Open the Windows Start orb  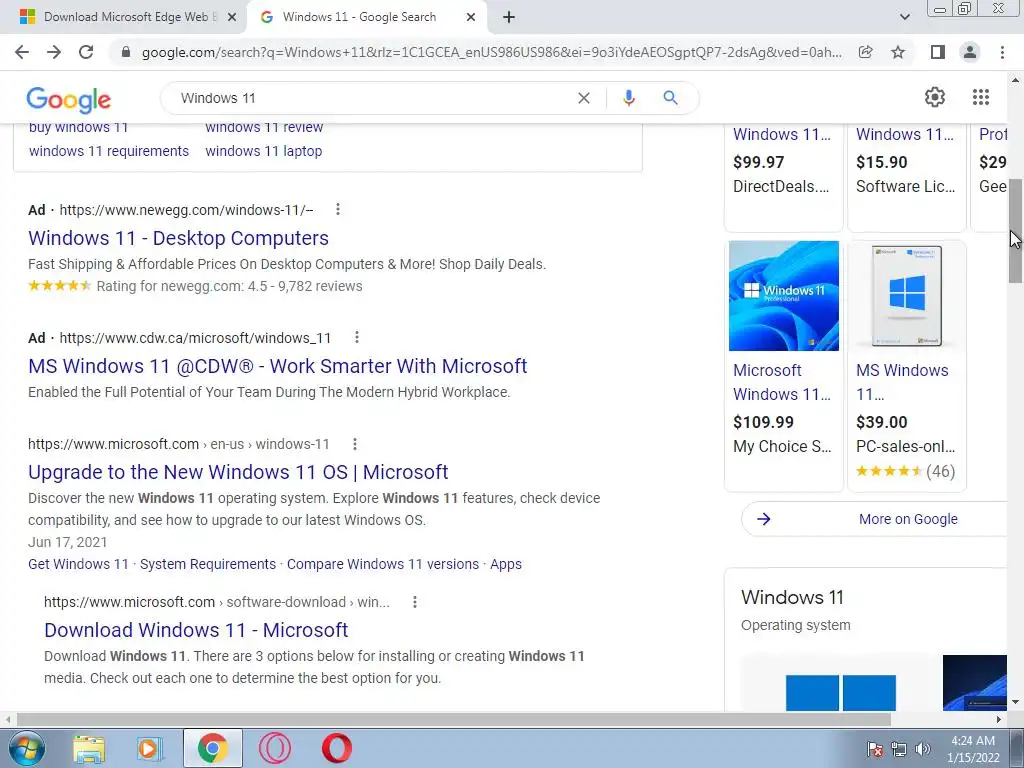27,748
